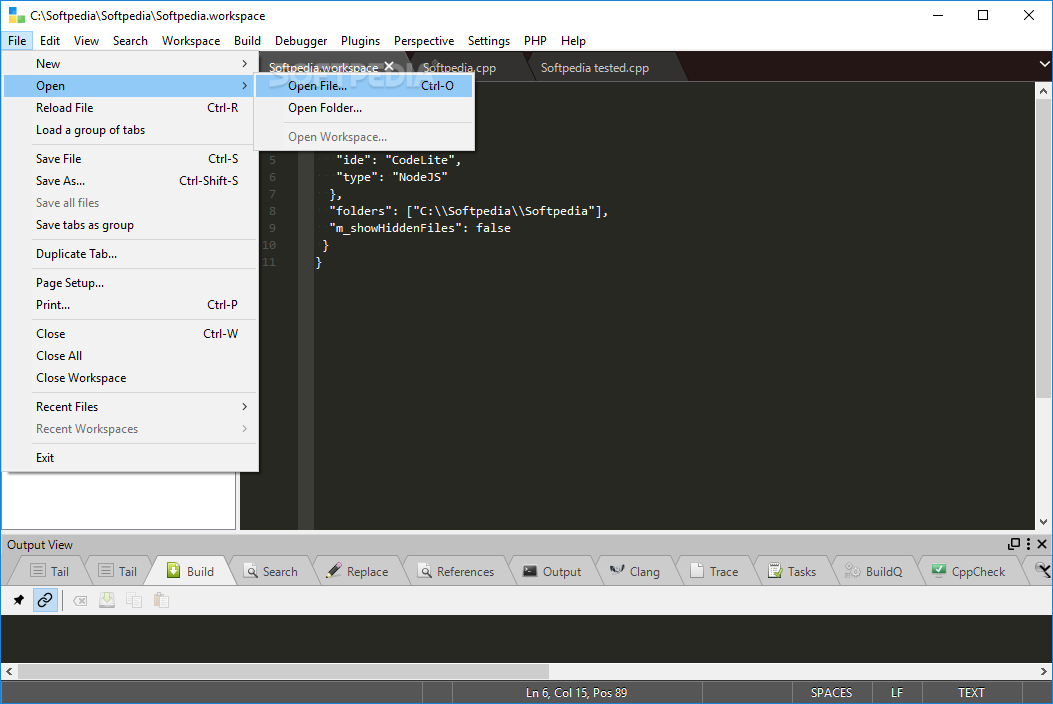This screenshot has height=704, width=1053.
Task: Click the magnifier icon on the References tab
Action: [424, 571]
